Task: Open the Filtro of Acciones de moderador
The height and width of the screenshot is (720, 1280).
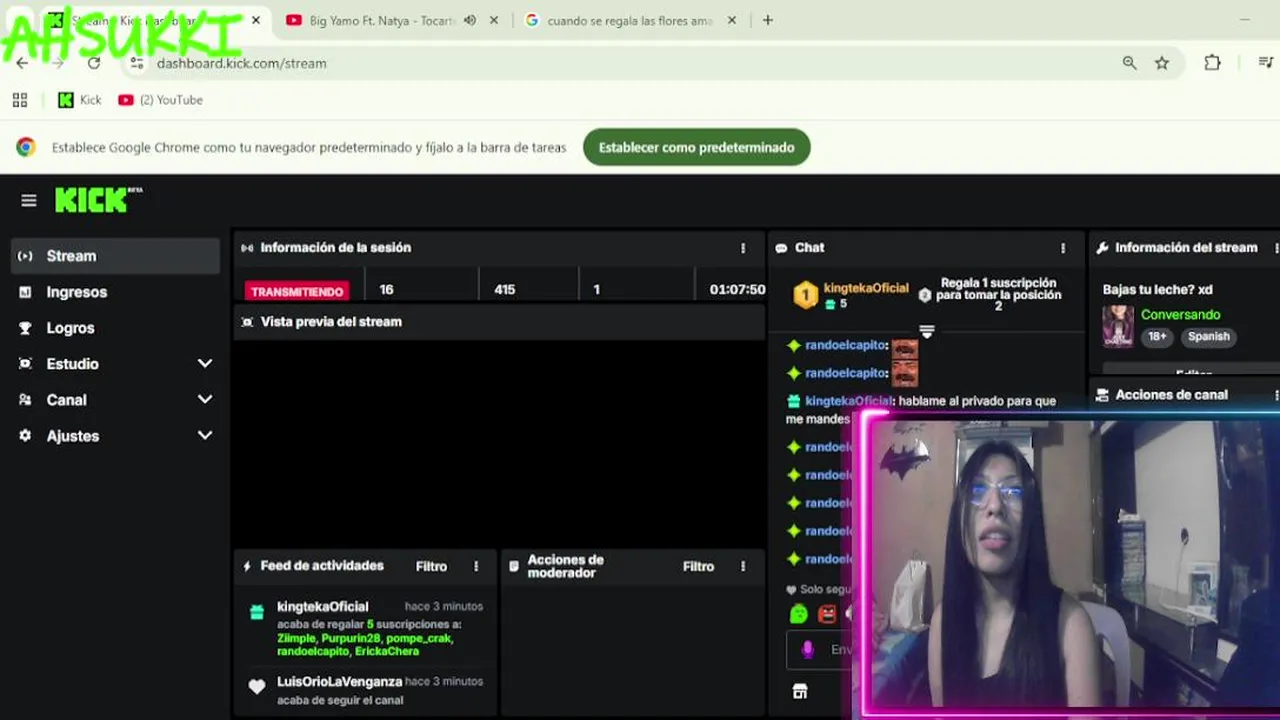Action: 698,566
